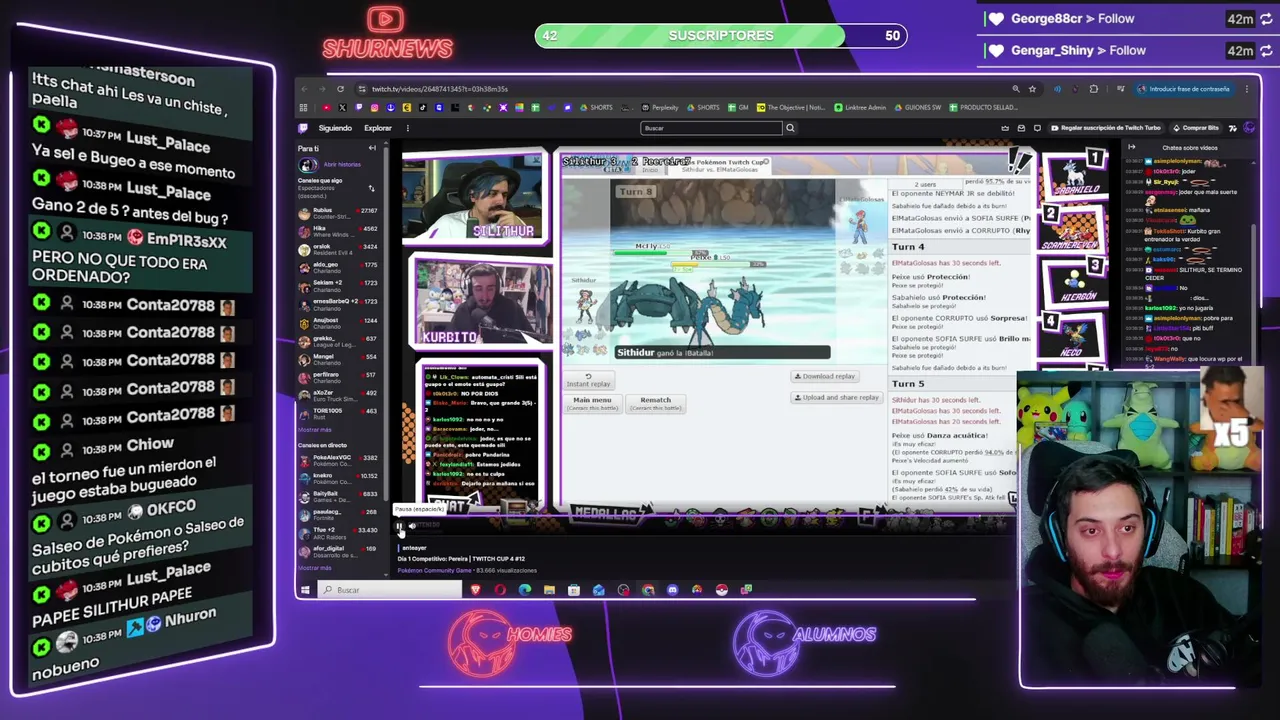Open the BaityBait live channel
This screenshot has width=1280, height=720.
tap(338, 497)
